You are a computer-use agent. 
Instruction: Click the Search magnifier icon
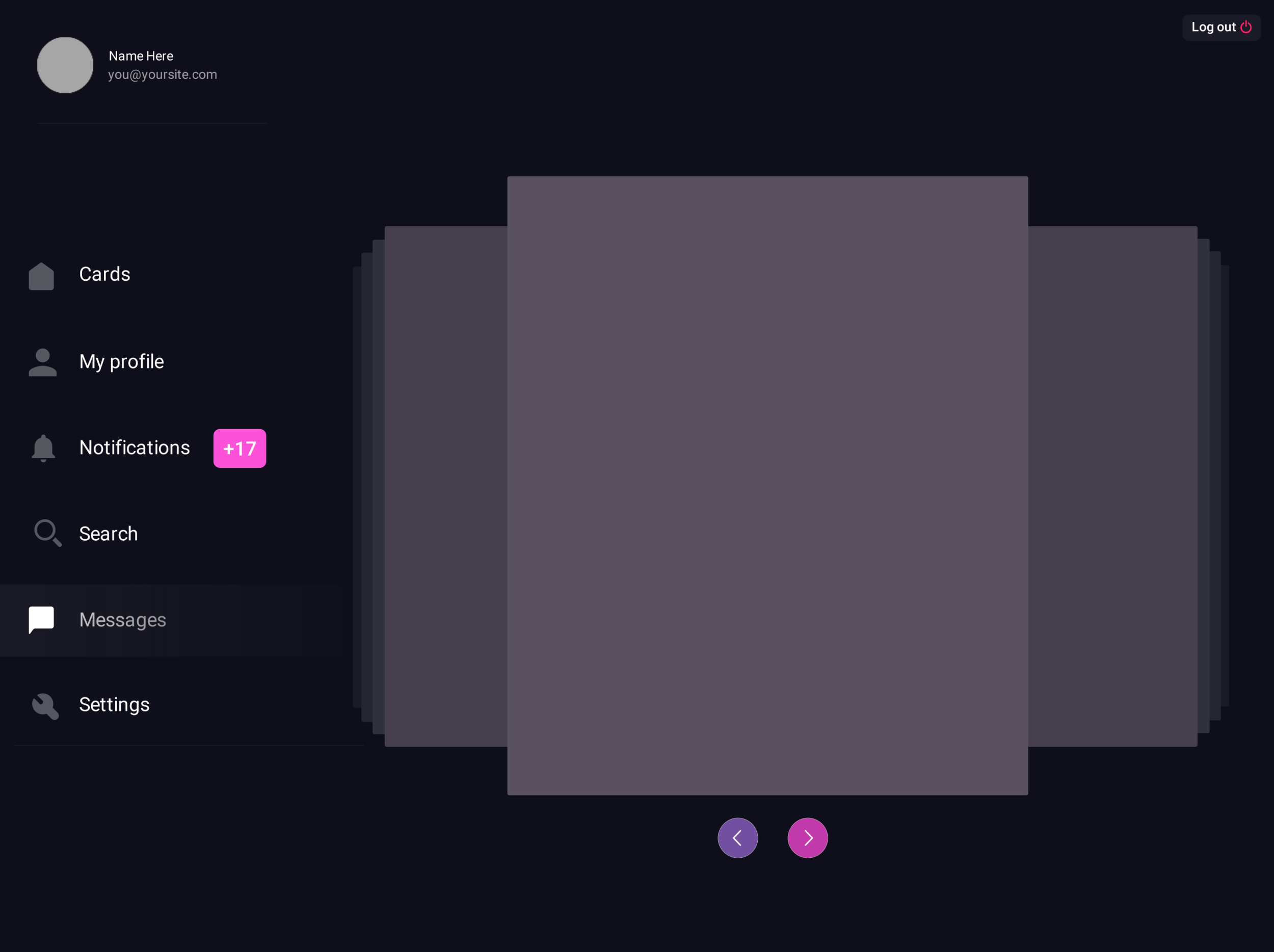pos(47,533)
